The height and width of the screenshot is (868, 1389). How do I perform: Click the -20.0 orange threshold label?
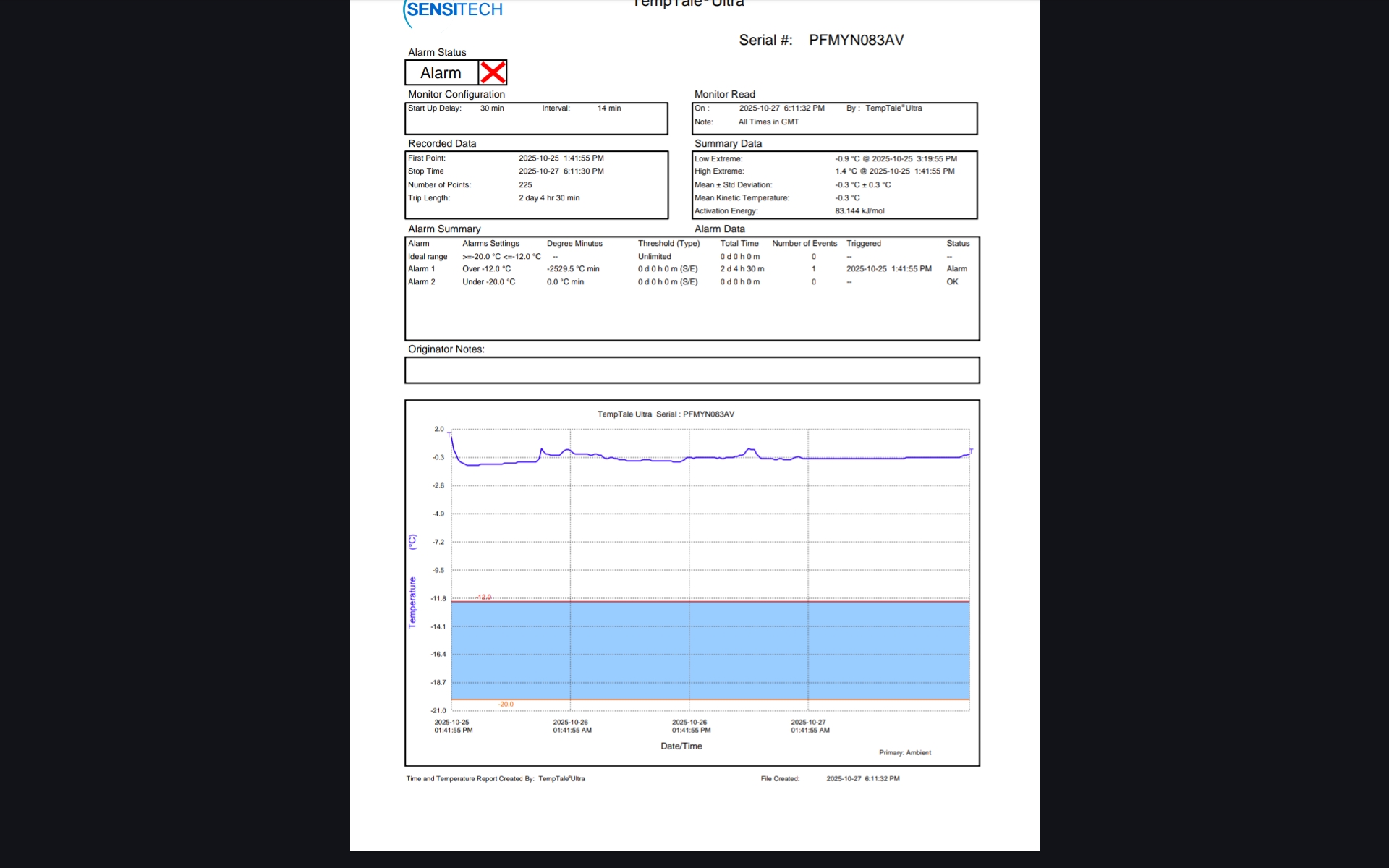coord(506,704)
